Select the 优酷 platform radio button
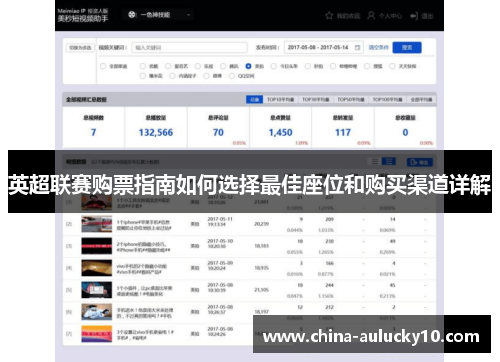500x362 pixels. click(143, 66)
